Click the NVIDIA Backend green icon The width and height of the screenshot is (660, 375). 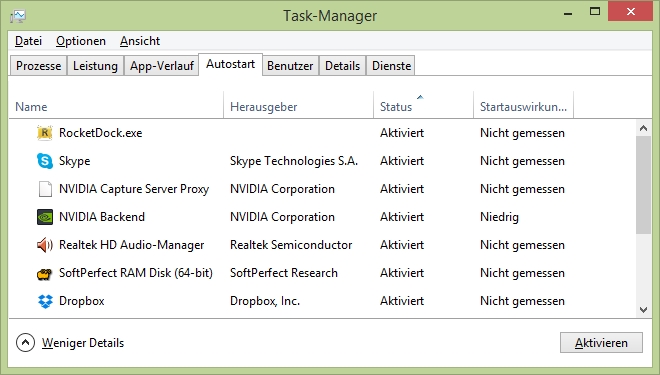pyautogui.click(x=45, y=217)
